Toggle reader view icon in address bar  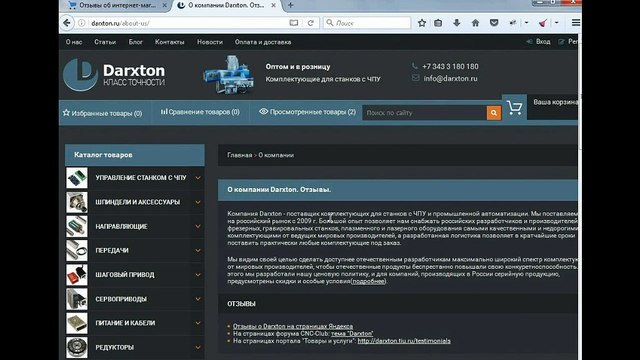click(293, 23)
